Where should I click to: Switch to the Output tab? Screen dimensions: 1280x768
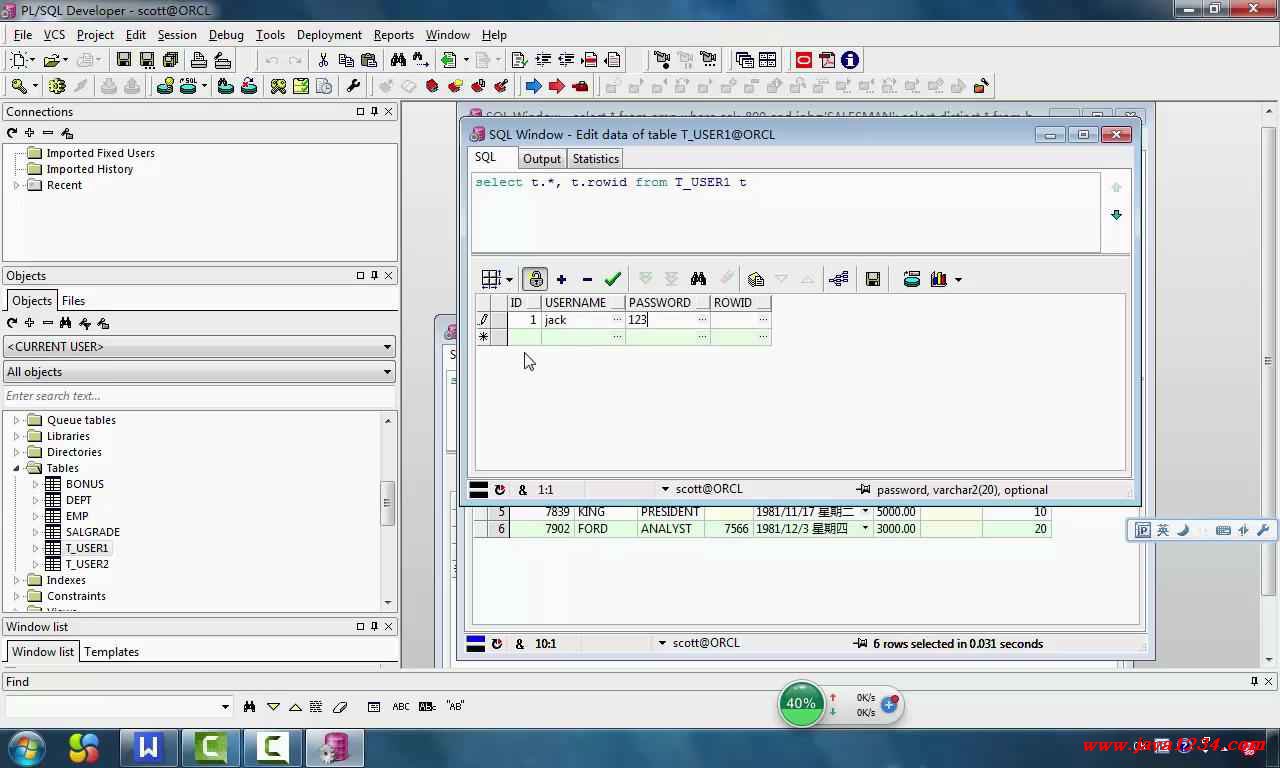click(x=542, y=159)
